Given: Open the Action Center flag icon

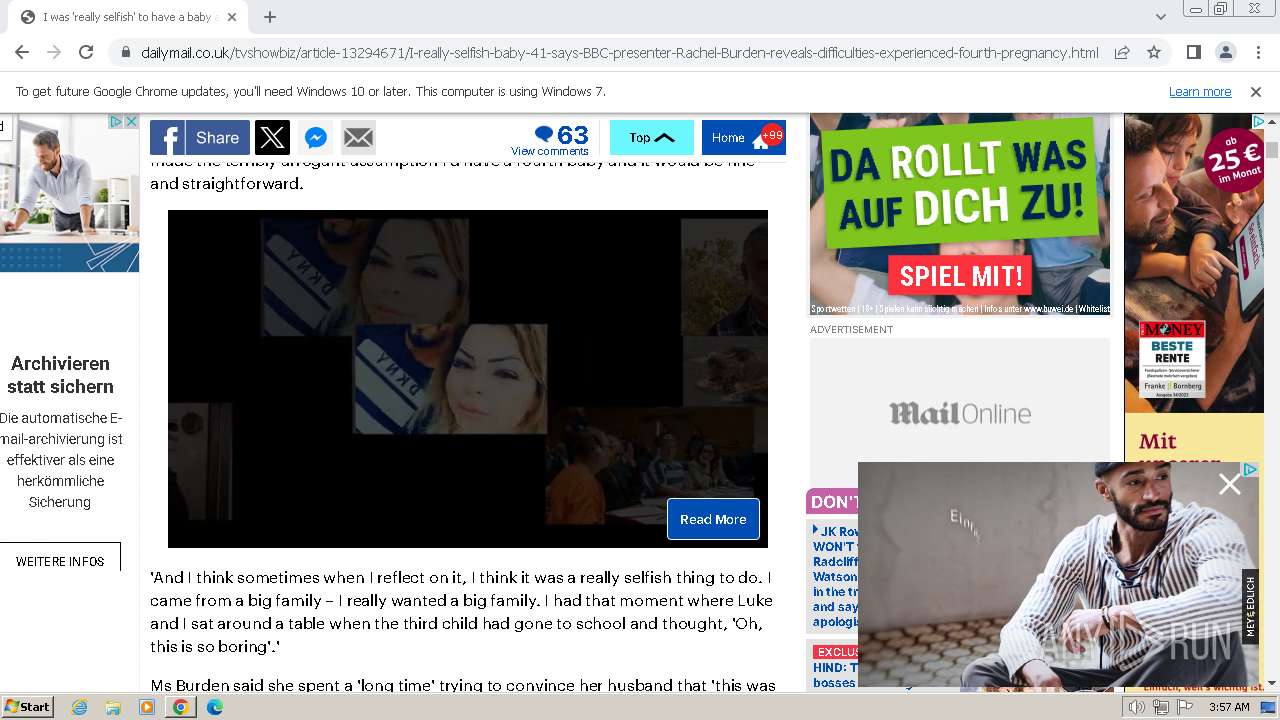Looking at the screenshot, I should pos(1183,707).
